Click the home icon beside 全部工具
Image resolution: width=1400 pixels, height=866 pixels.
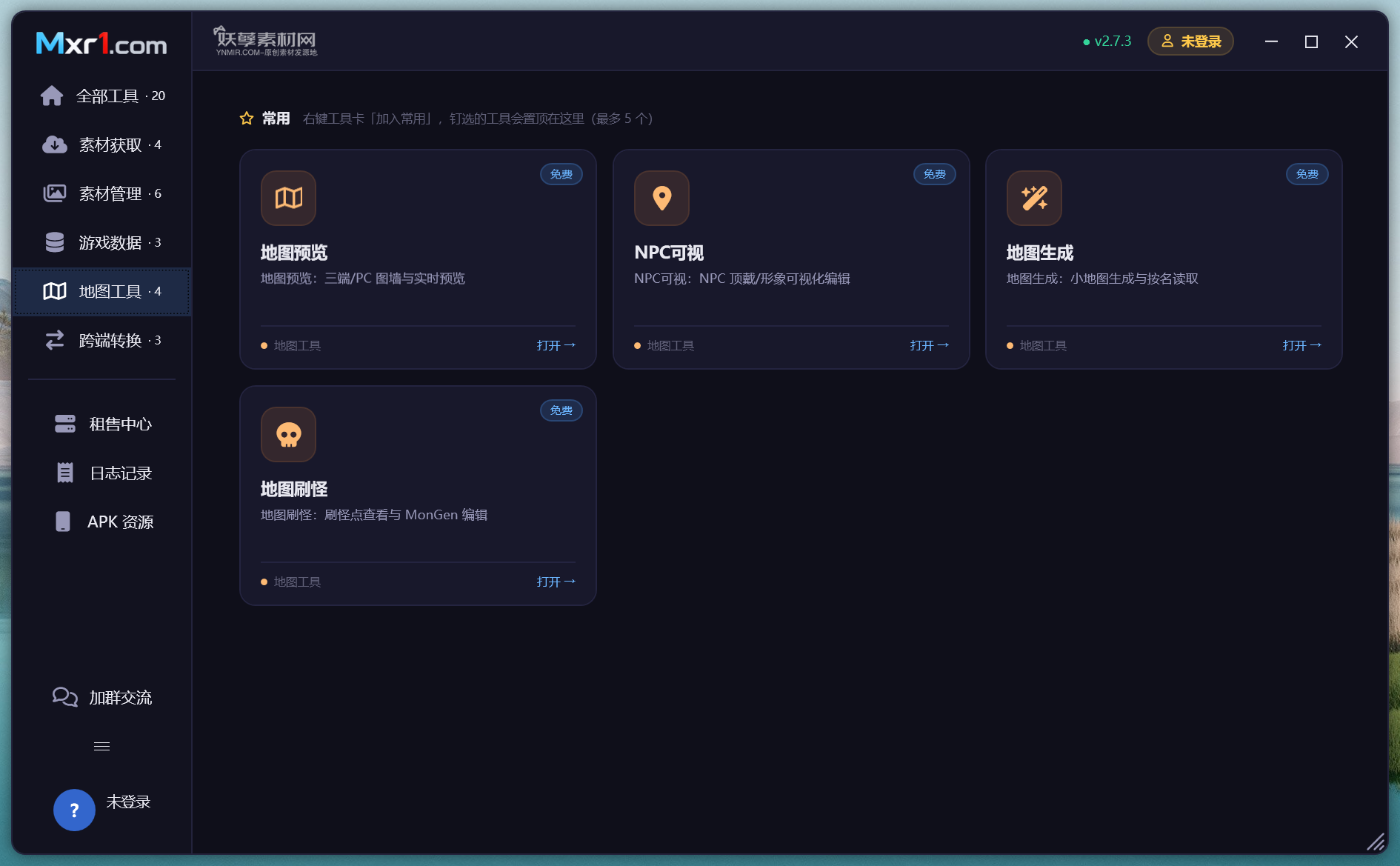(52, 96)
